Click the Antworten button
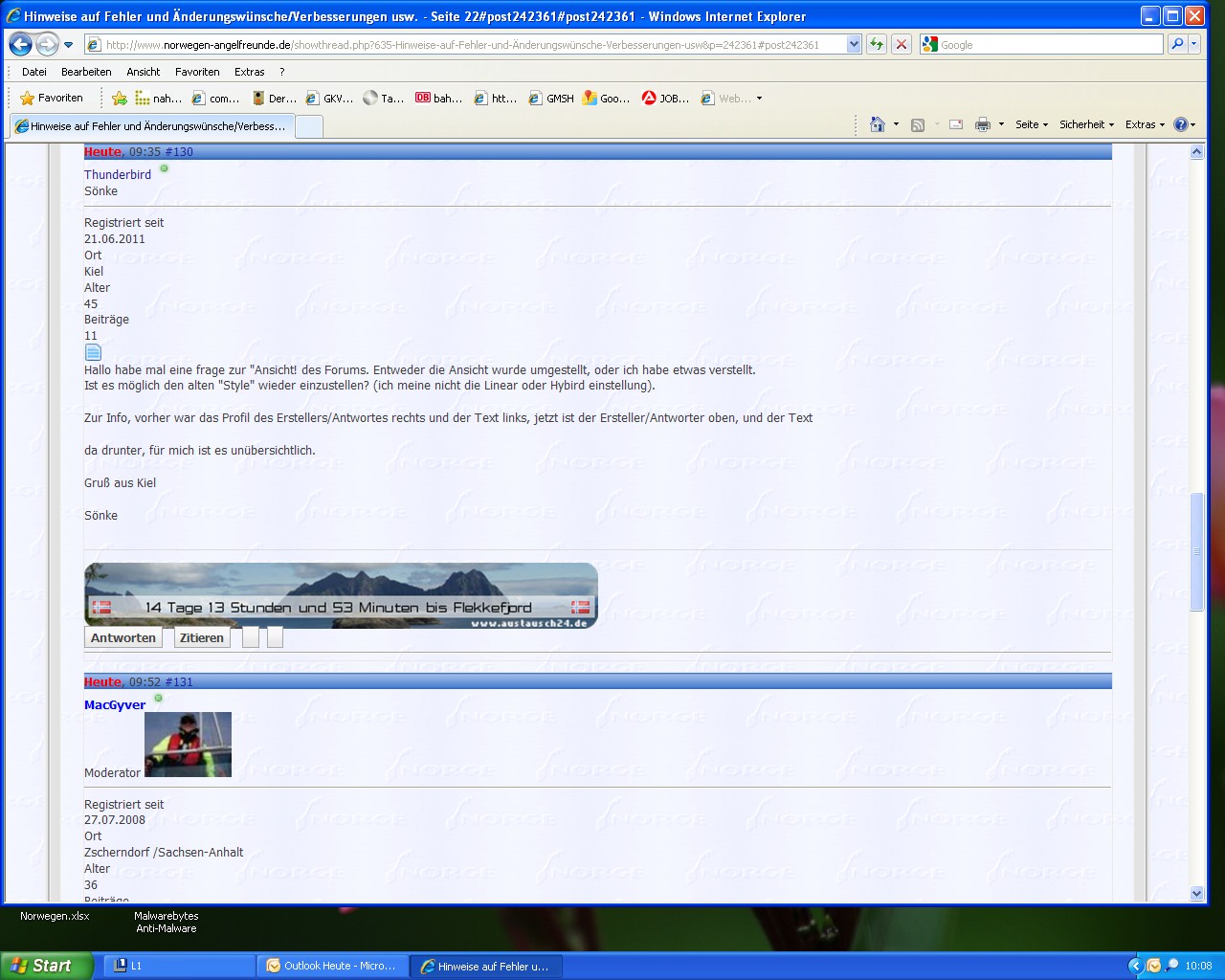This screenshot has width=1225, height=980. coord(122,637)
